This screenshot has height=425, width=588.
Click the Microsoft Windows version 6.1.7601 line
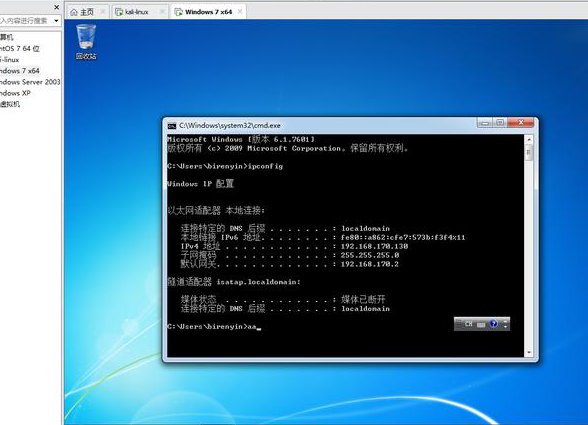point(241,139)
